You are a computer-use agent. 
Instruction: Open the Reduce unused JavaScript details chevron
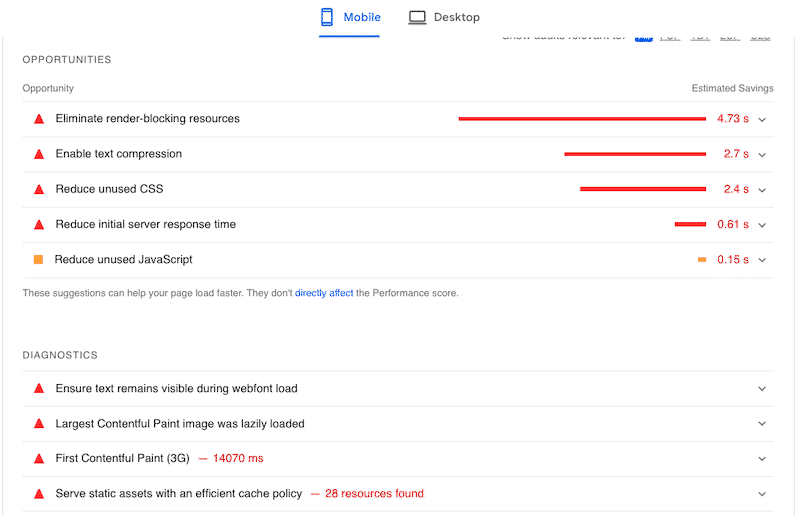click(762, 260)
